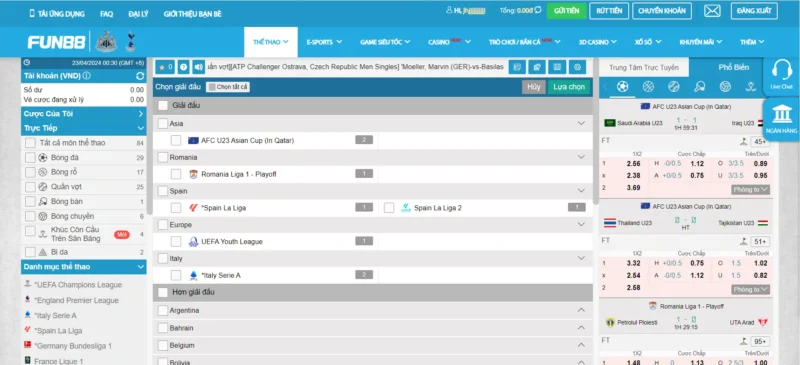
Task: Select tennis ball icon in live center
Action: tap(673, 86)
